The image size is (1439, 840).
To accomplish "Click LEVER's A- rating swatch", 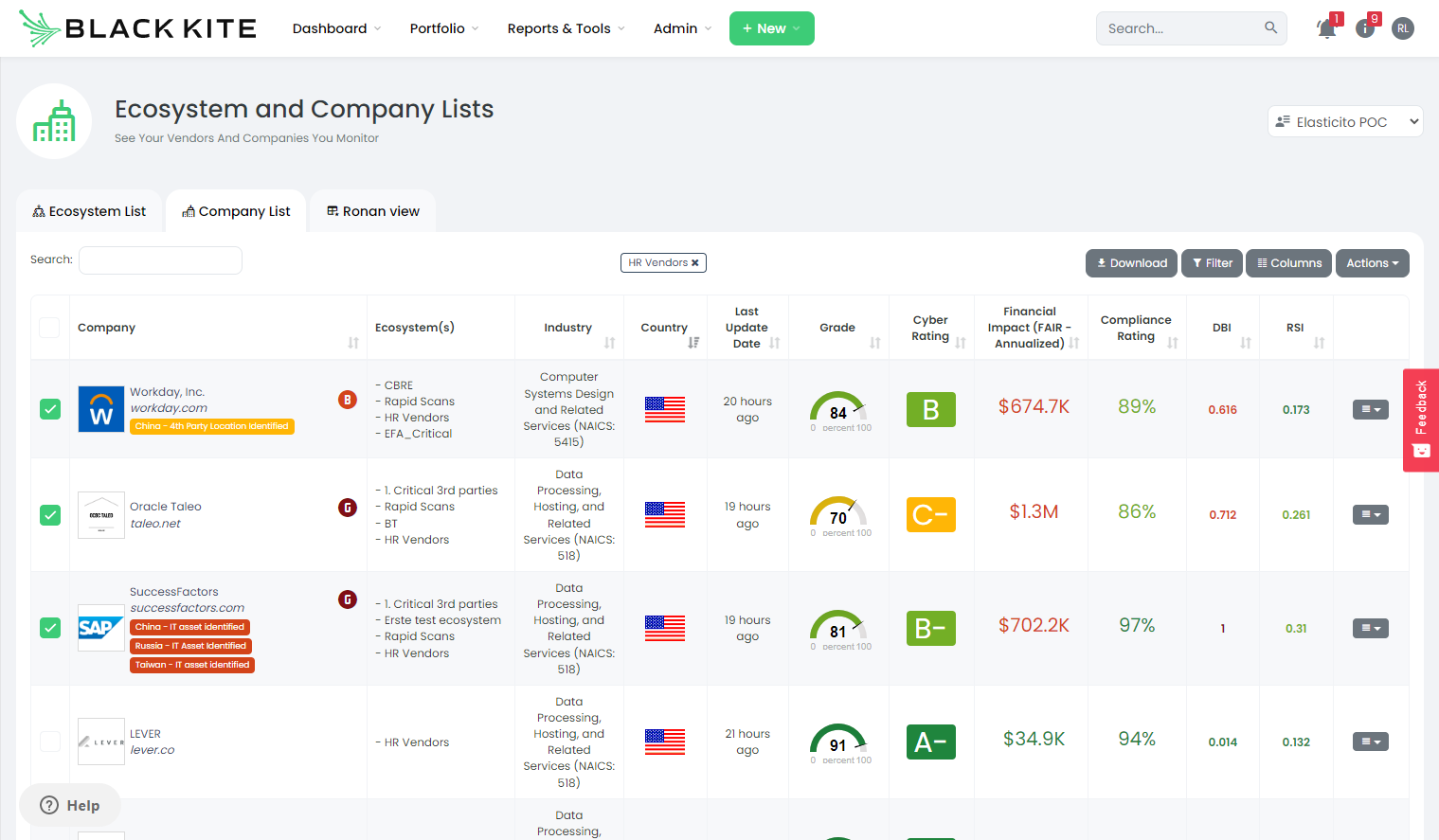I will point(931,742).
